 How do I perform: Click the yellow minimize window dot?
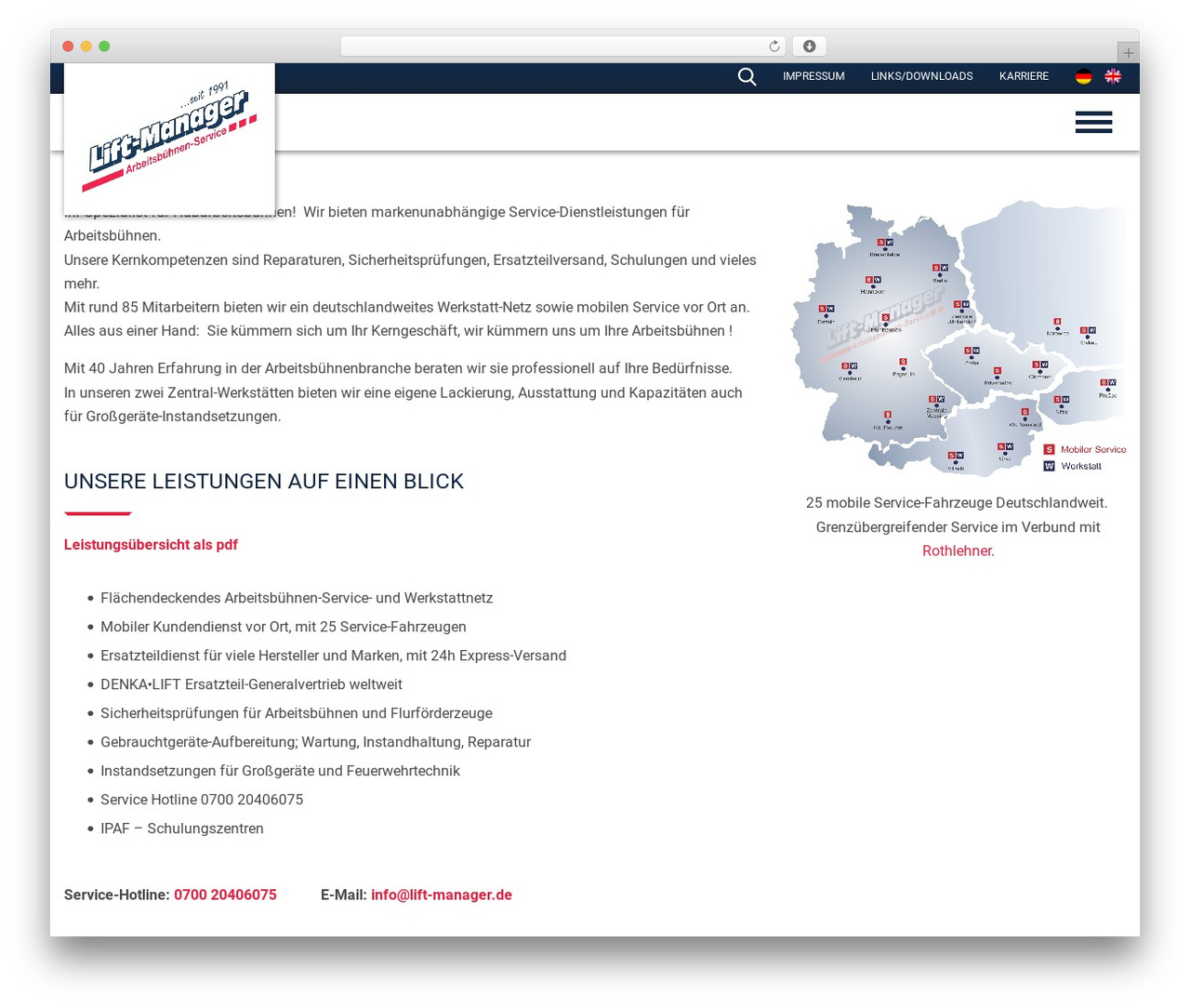pyautogui.click(x=86, y=46)
